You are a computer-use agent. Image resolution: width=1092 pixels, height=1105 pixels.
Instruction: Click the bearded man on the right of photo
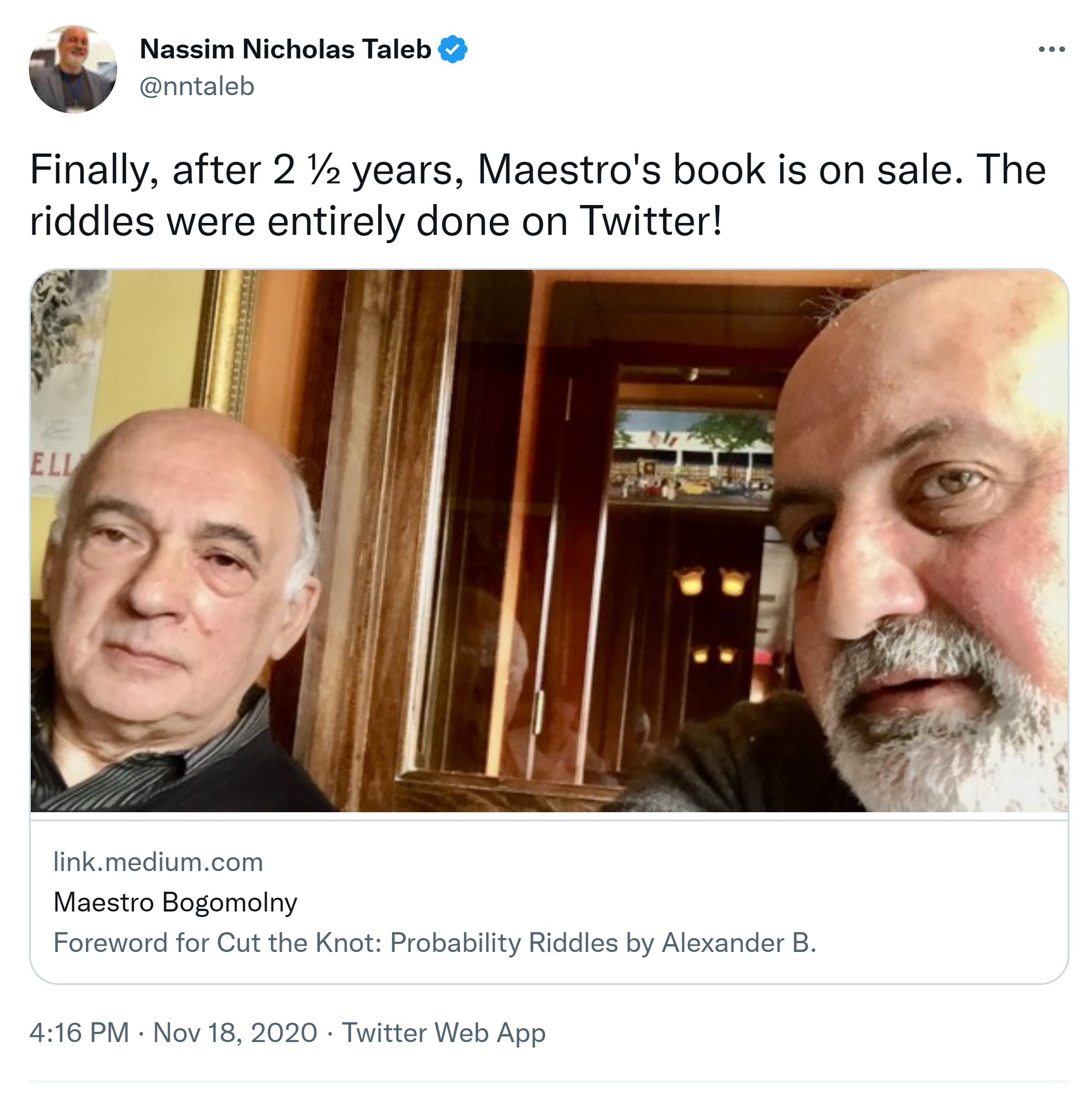pyautogui.click(x=927, y=572)
